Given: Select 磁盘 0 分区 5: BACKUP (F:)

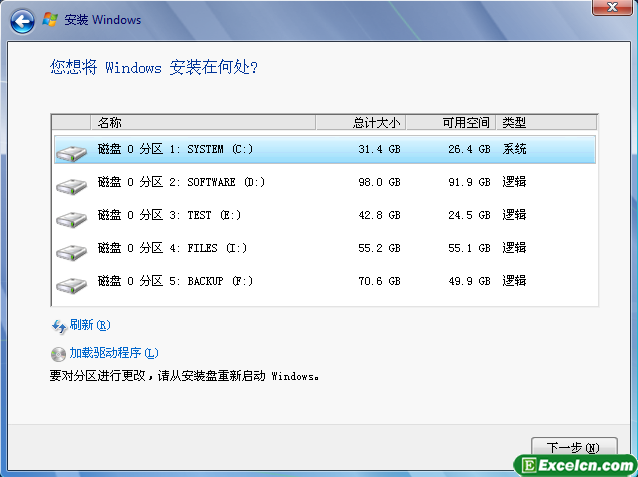Looking at the screenshot, I should 325,281.
